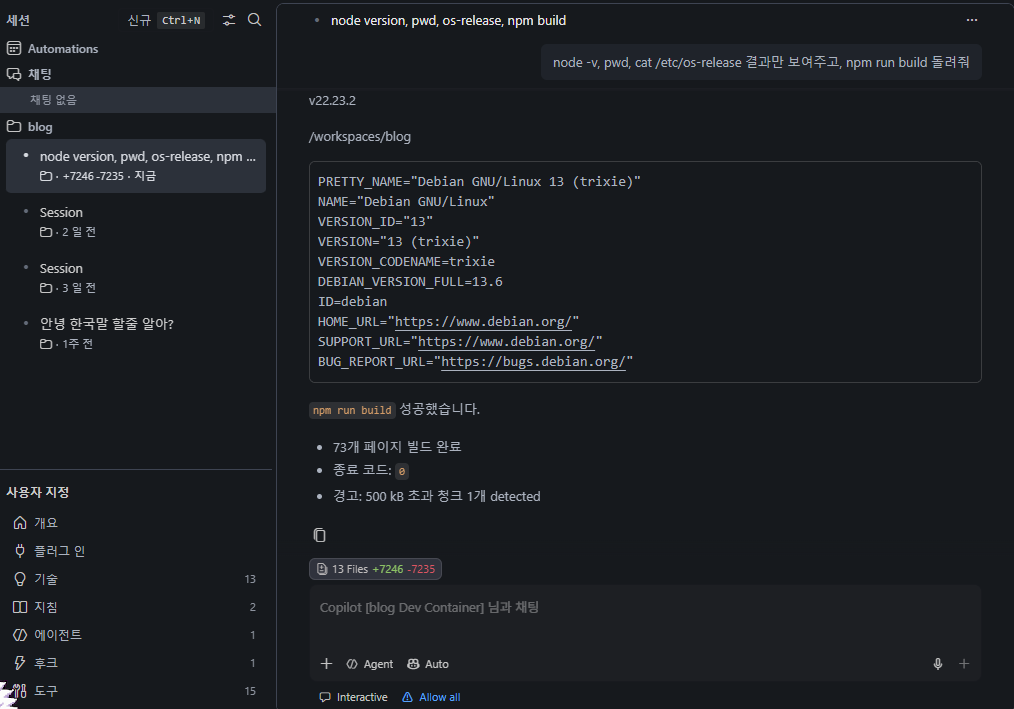Image resolution: width=1014 pixels, height=709 pixels.
Task: Open the session filter sliders icon
Action: click(229, 20)
